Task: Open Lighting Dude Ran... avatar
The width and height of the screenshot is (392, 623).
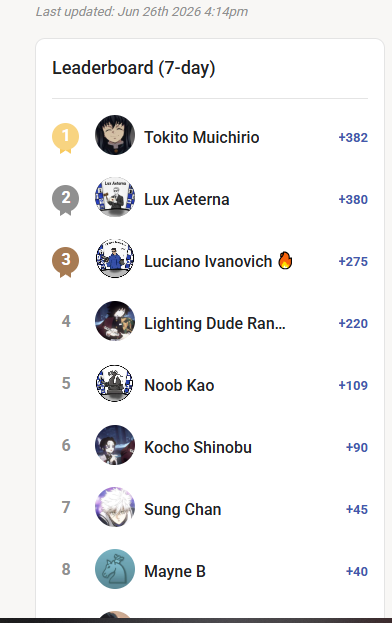Action: 115,321
